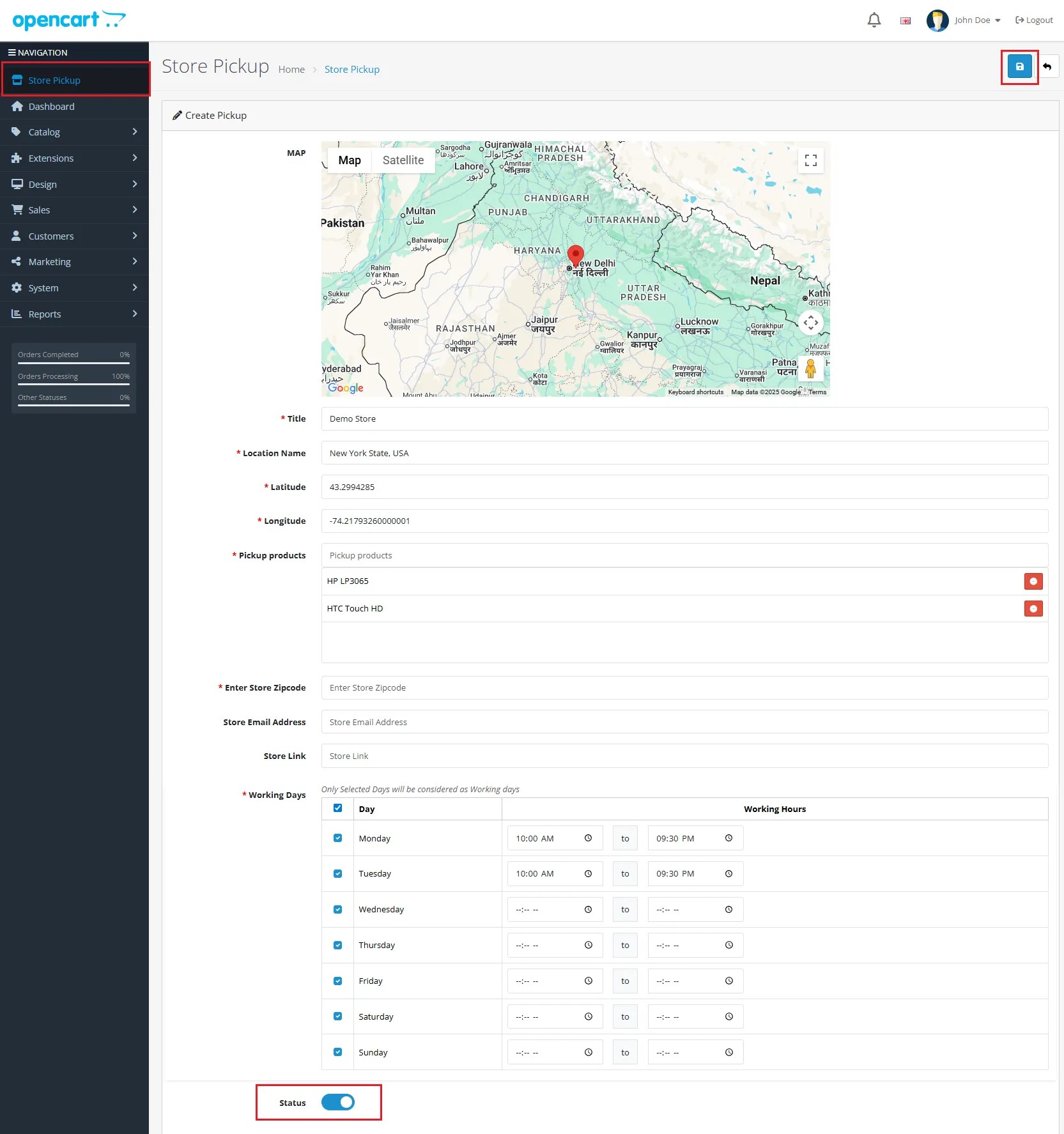Viewport: 1064px width, 1134px height.
Task: Open Store Pickup in the navigation
Action: click(54, 80)
